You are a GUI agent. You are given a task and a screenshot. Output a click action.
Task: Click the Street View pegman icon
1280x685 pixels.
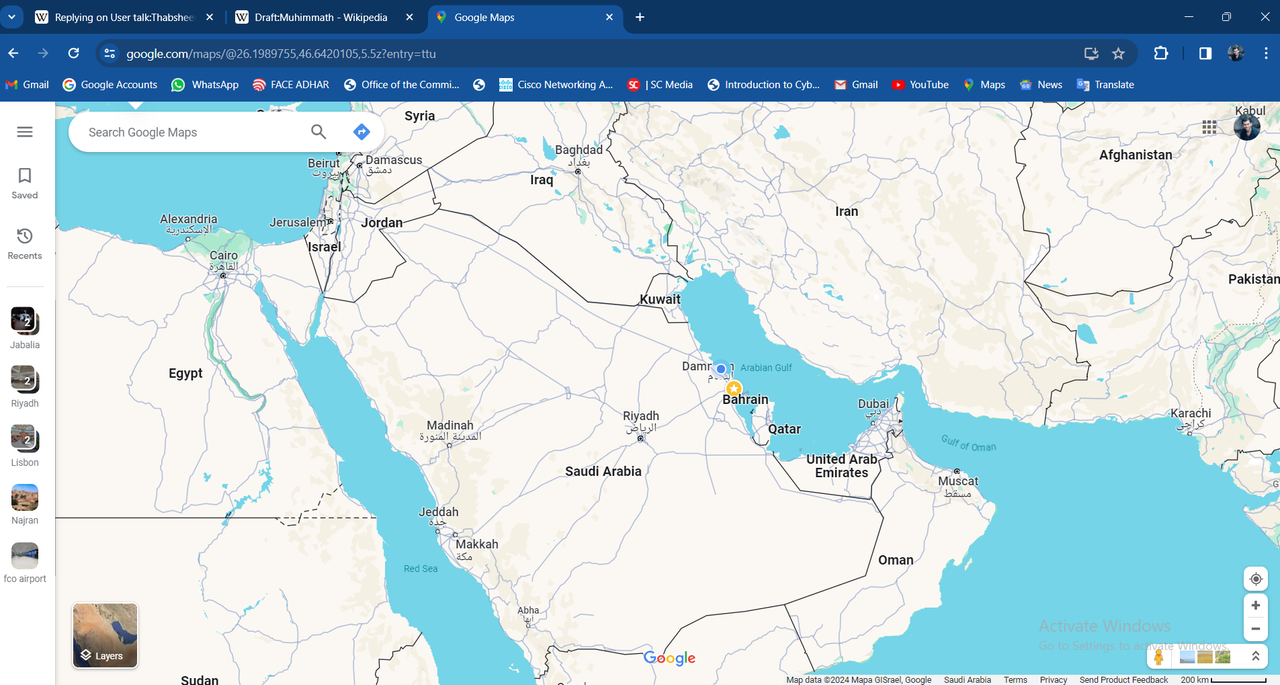1159,657
